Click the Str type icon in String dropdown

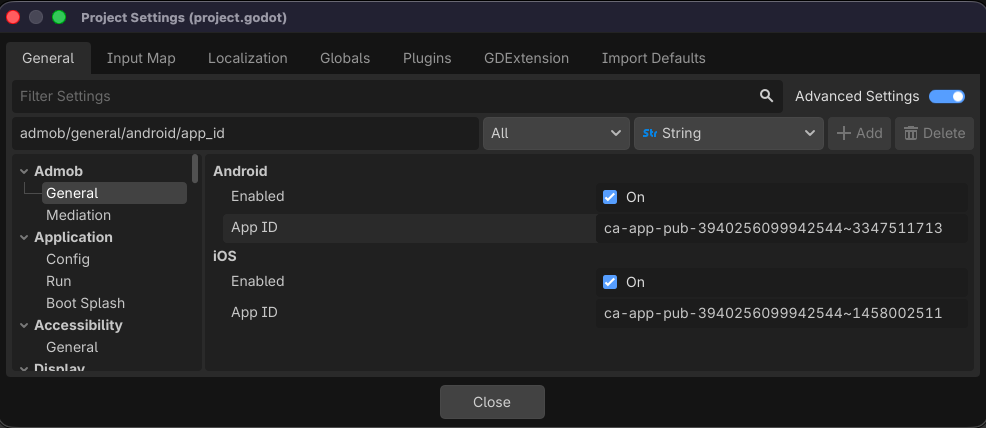coord(650,133)
